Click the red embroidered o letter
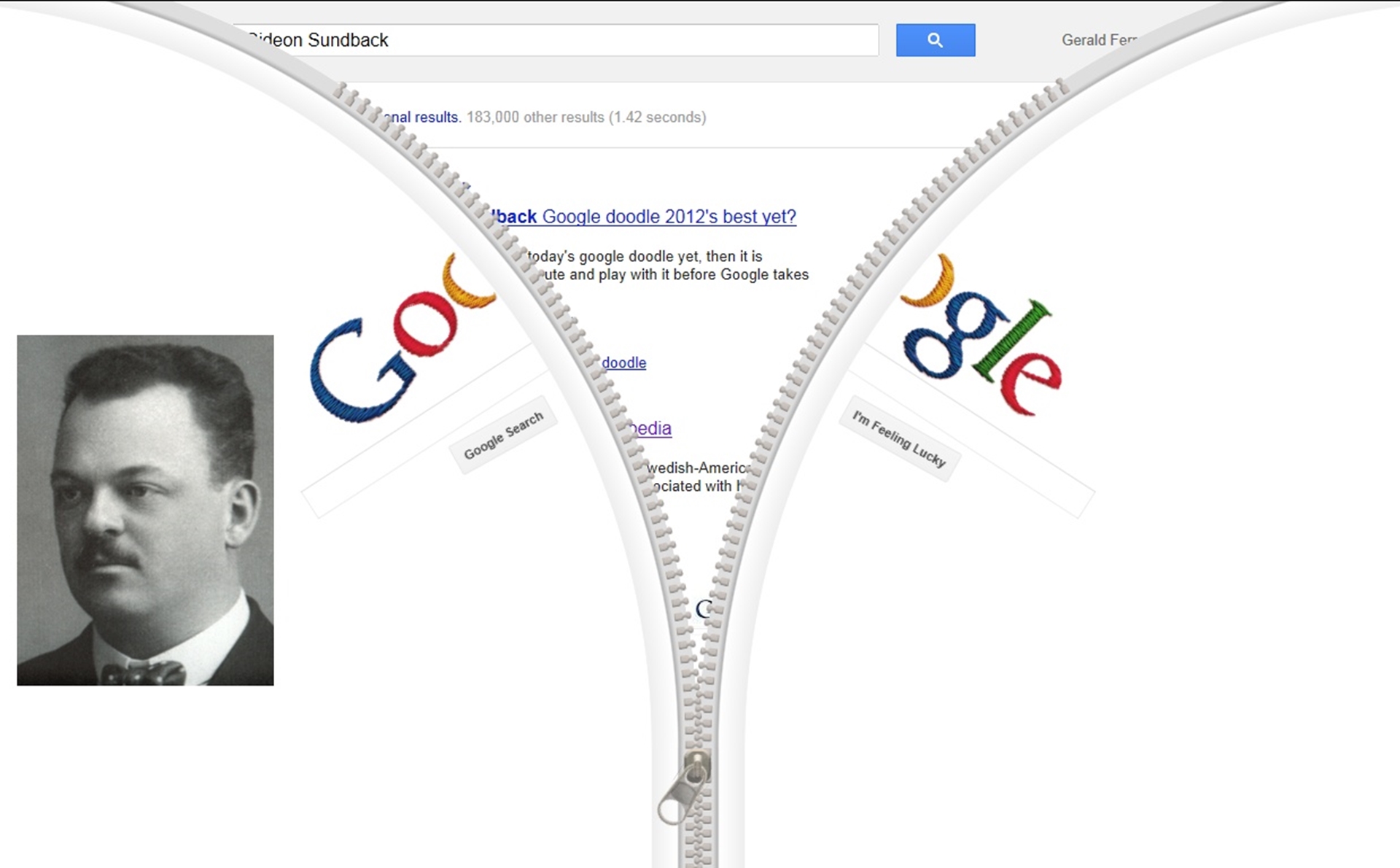 (425, 323)
